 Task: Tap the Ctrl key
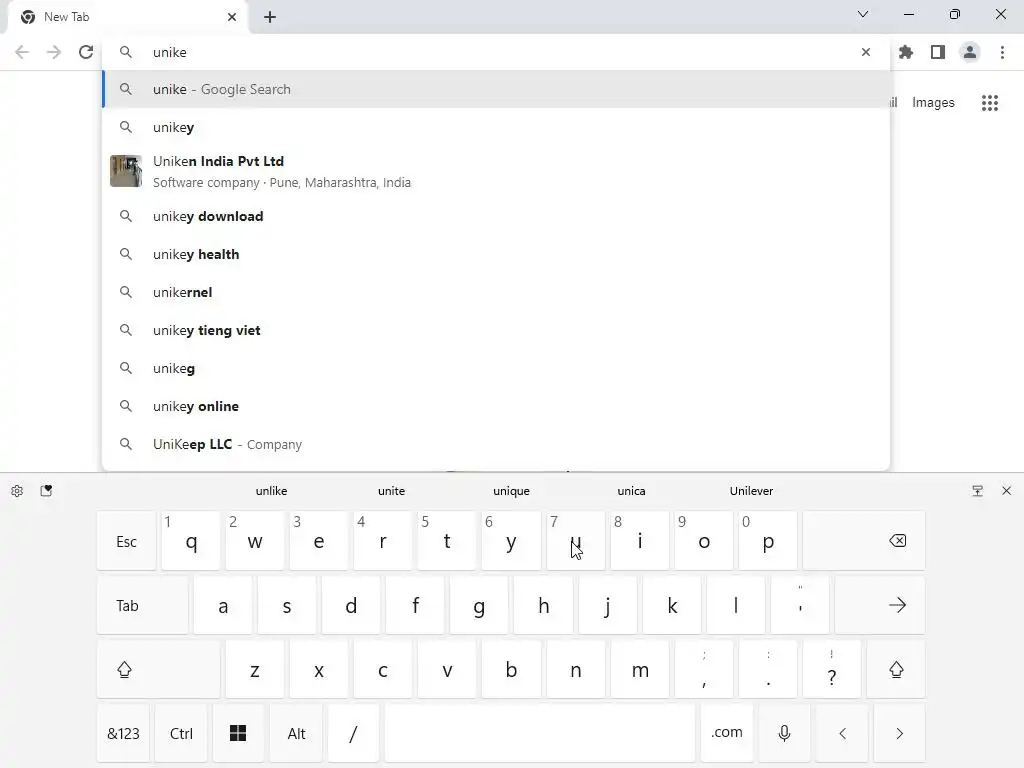[181, 733]
